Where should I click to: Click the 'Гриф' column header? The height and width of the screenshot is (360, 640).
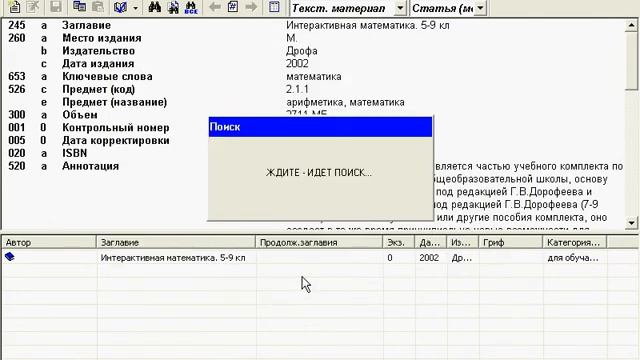510,242
